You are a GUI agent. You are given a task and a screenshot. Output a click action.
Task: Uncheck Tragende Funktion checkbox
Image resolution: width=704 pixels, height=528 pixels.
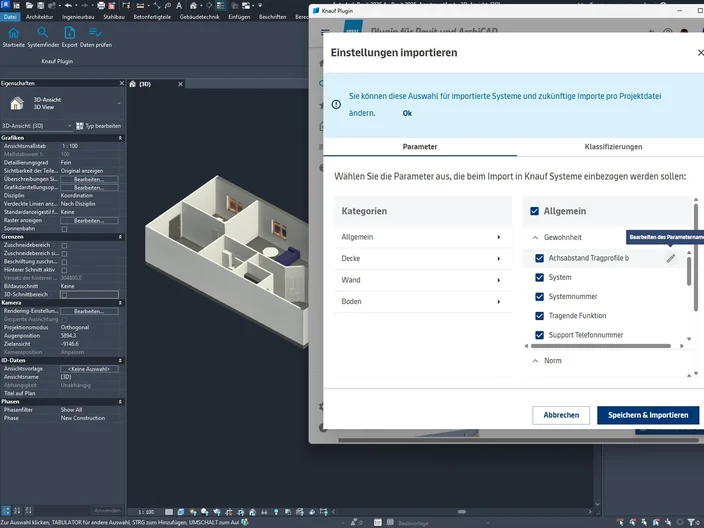540,316
